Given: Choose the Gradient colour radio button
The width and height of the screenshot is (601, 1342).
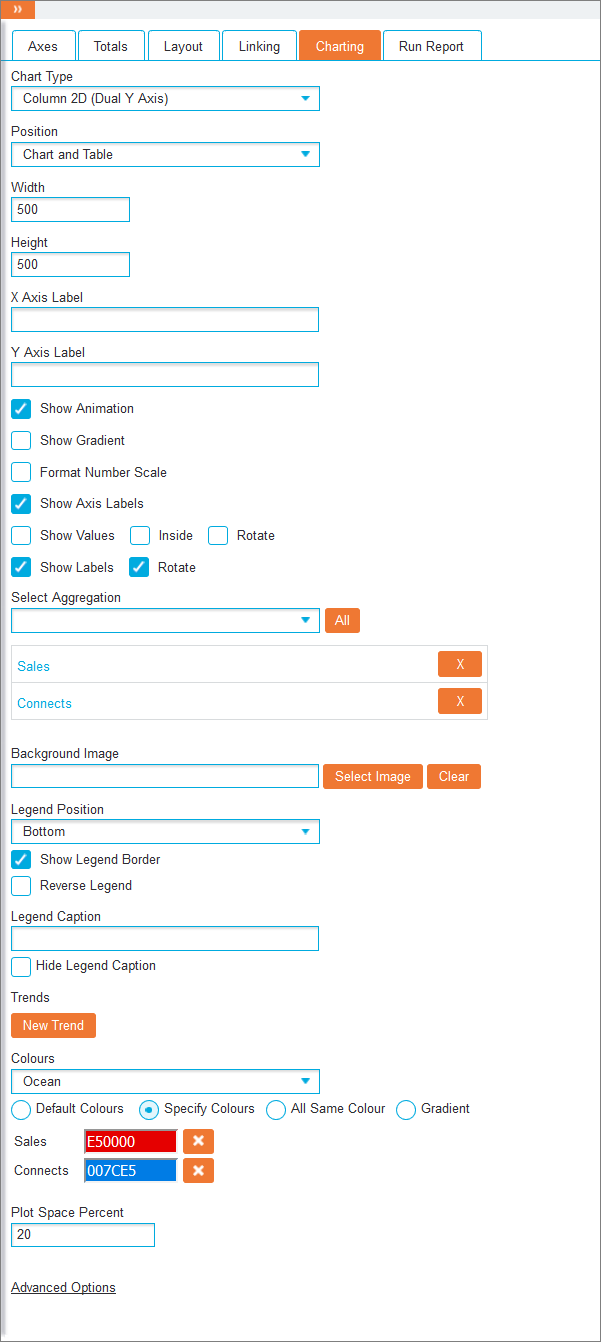Looking at the screenshot, I should coord(406,1109).
